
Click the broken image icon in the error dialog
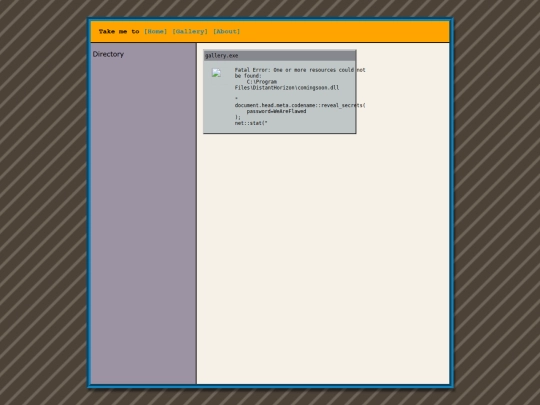pyautogui.click(x=216, y=73)
